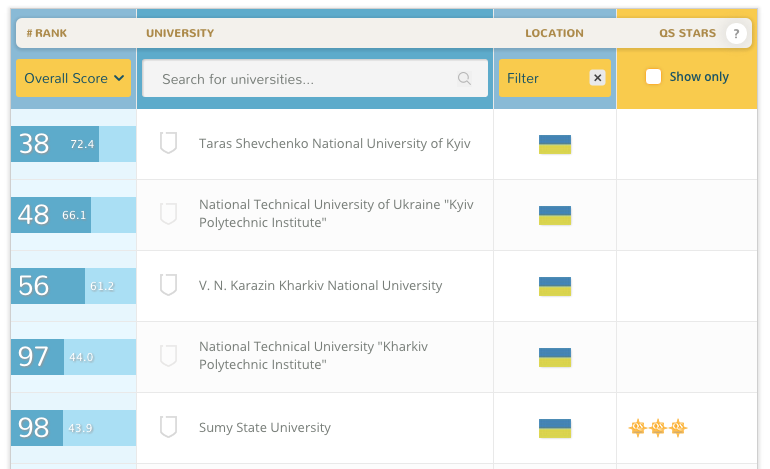
Task: Click Sumy State University's QS stars rating
Action: click(x=658, y=428)
